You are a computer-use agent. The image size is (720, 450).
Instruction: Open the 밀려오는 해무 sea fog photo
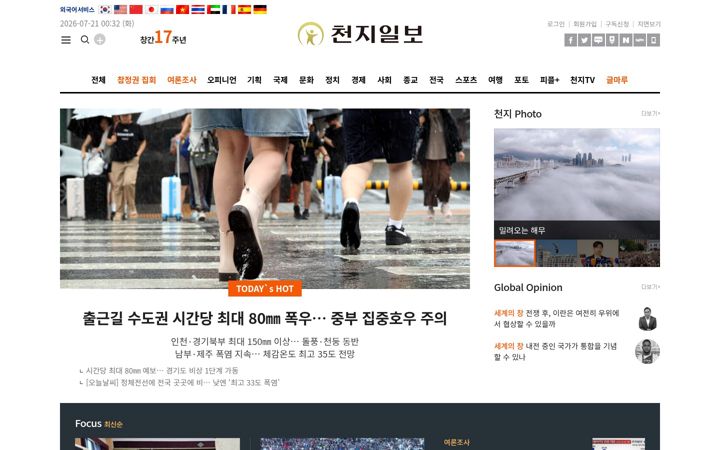coord(577,184)
